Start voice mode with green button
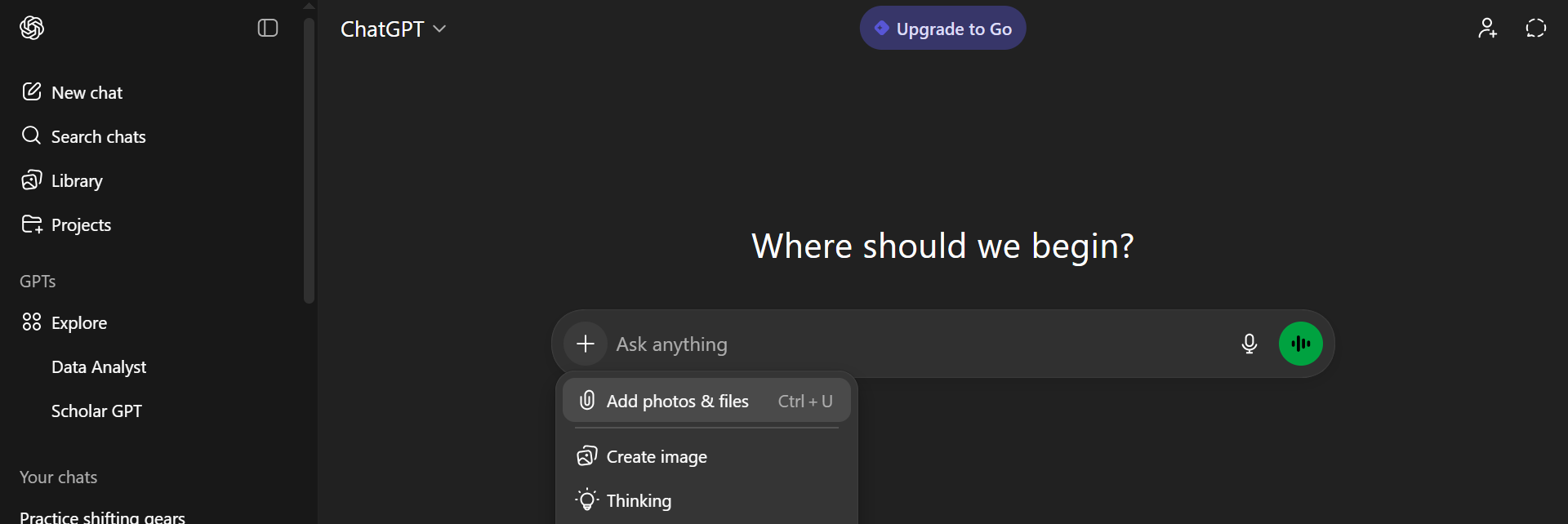Viewport: 1568px width, 524px height. (x=1300, y=344)
